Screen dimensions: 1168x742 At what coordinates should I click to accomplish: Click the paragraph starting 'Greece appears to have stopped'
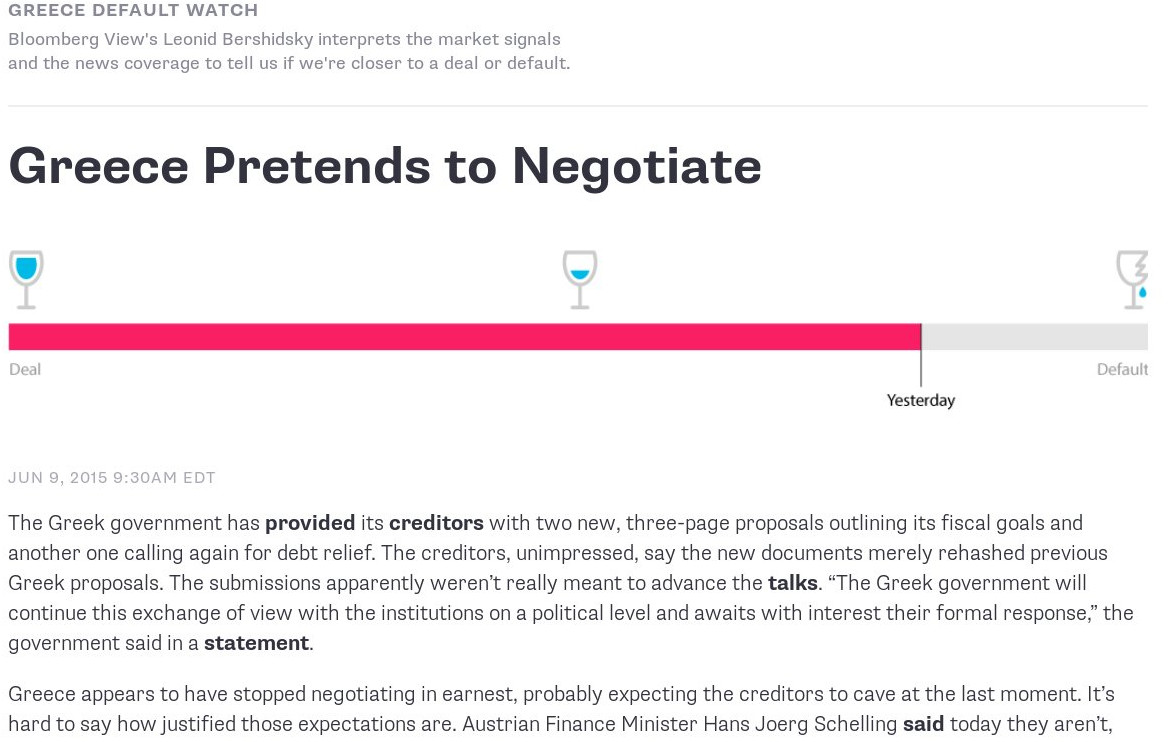[x=560, y=709]
